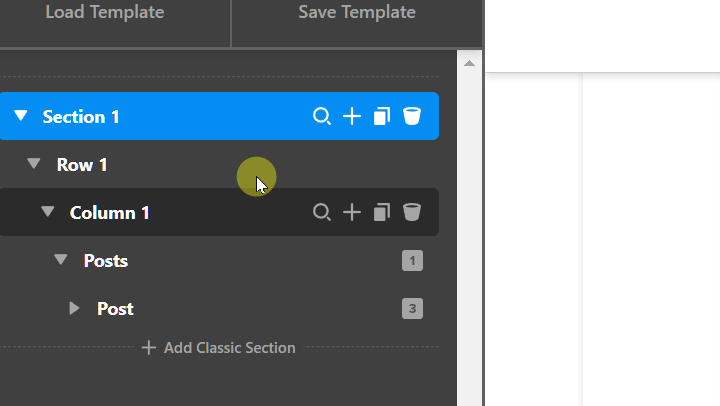Click the Post item count badge 3
720x406 pixels.
pos(412,308)
